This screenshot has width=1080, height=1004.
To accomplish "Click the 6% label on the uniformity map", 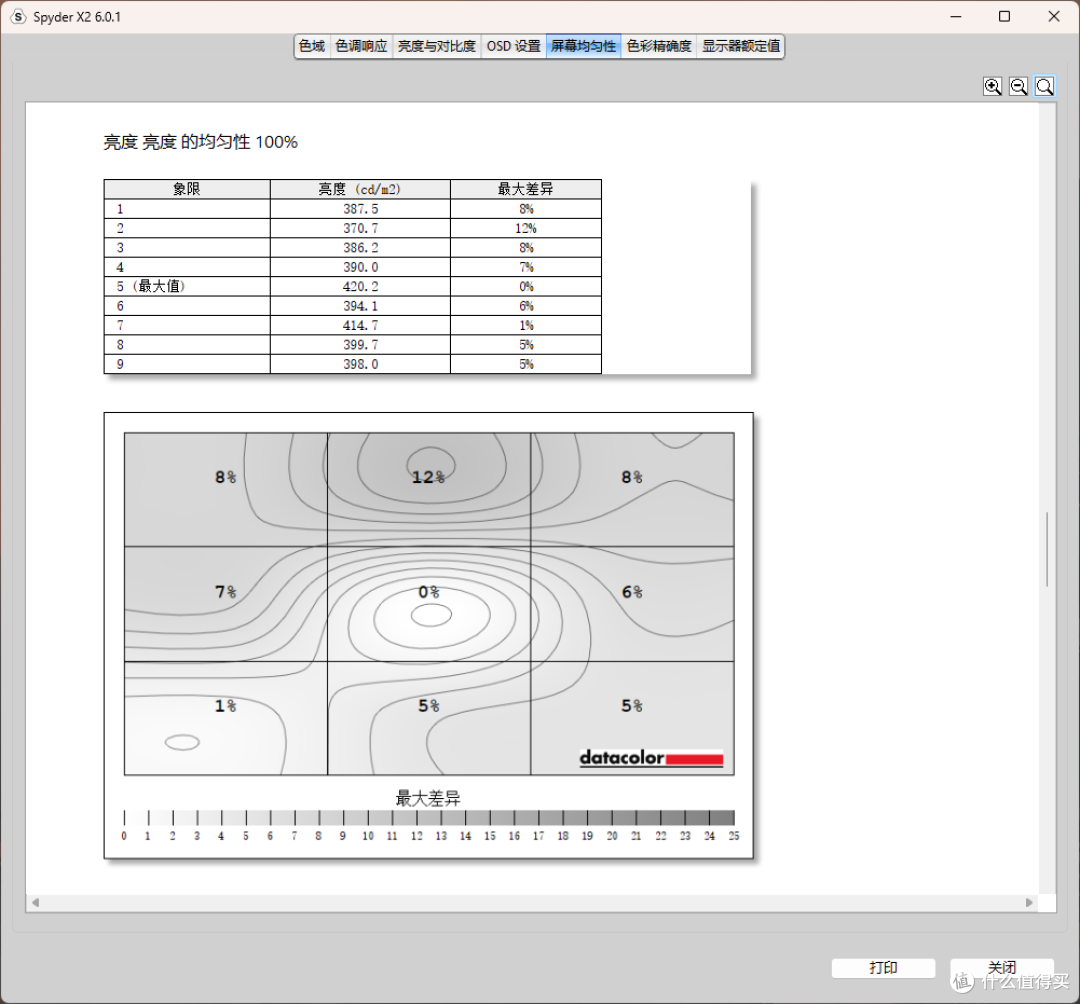I will [x=632, y=592].
